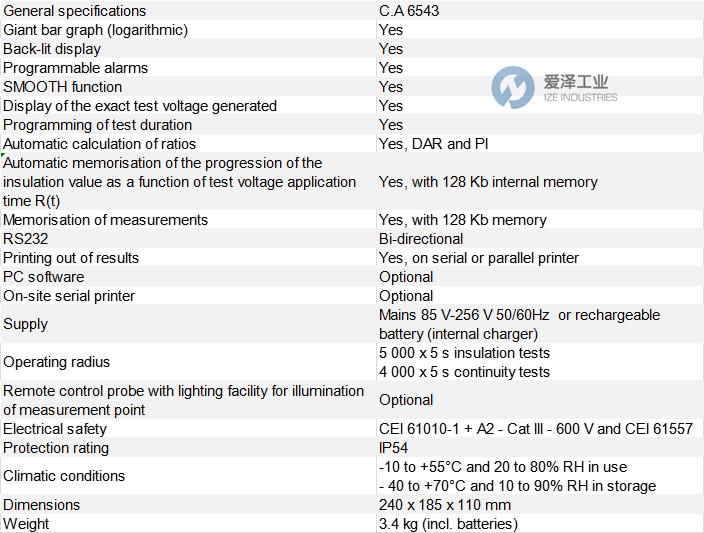The height and width of the screenshot is (533, 704).
Task: Click the IP54 protection rating value
Action: coord(394,448)
